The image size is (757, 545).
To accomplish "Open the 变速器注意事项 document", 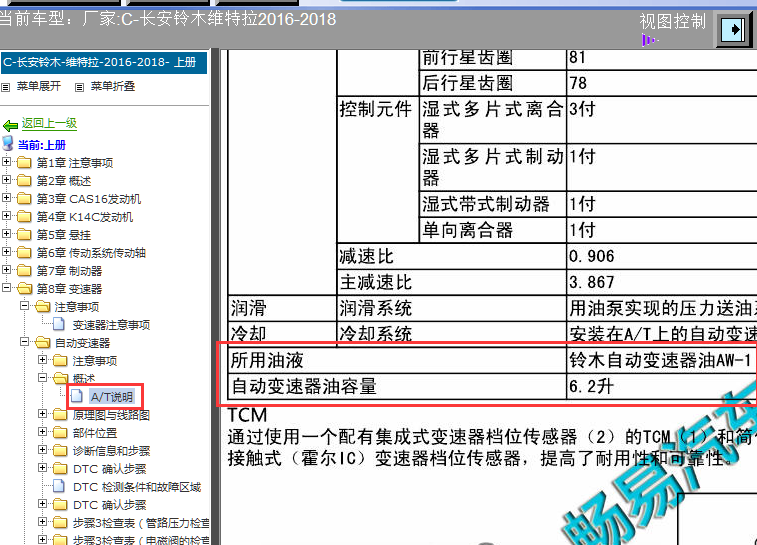I will pos(111,325).
